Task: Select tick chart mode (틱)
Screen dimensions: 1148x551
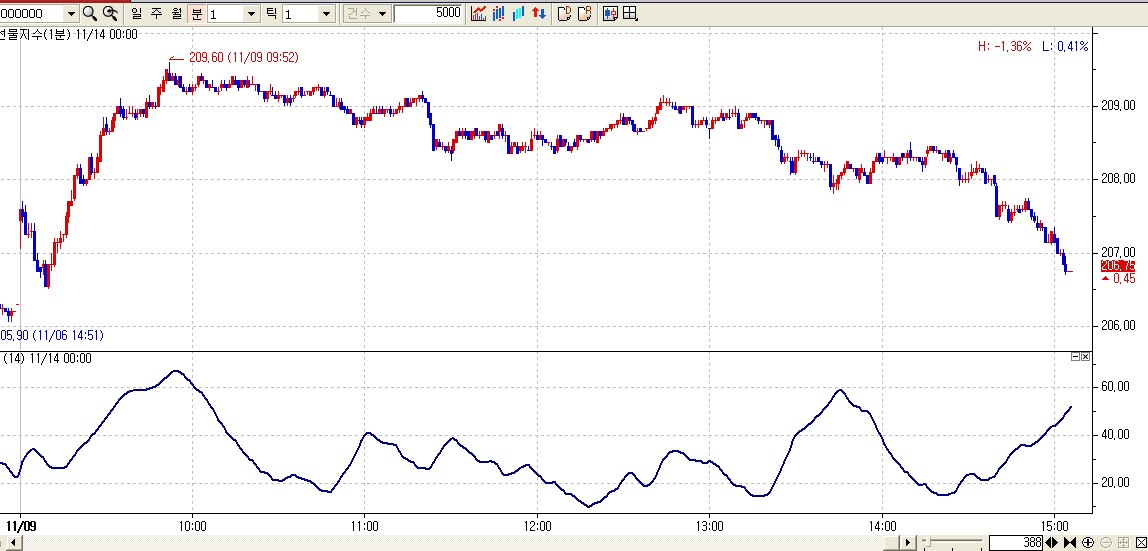Action: pos(270,13)
